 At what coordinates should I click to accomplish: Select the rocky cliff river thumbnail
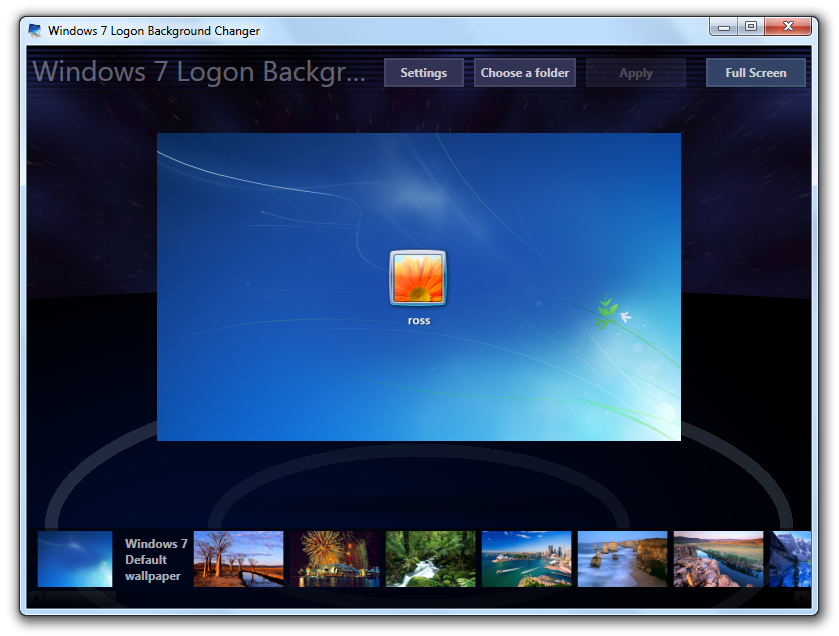point(718,559)
